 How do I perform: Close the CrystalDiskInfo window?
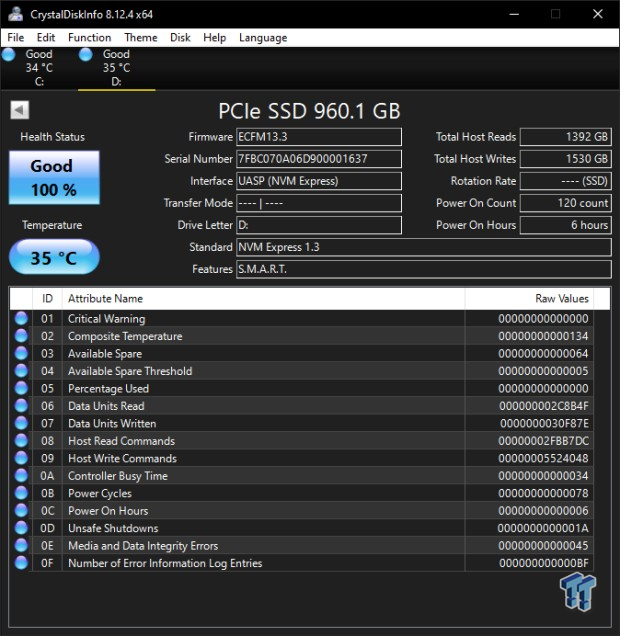point(598,14)
